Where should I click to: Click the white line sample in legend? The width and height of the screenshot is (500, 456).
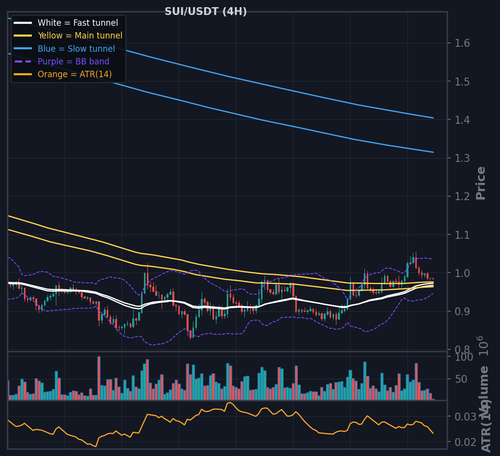(x=23, y=23)
